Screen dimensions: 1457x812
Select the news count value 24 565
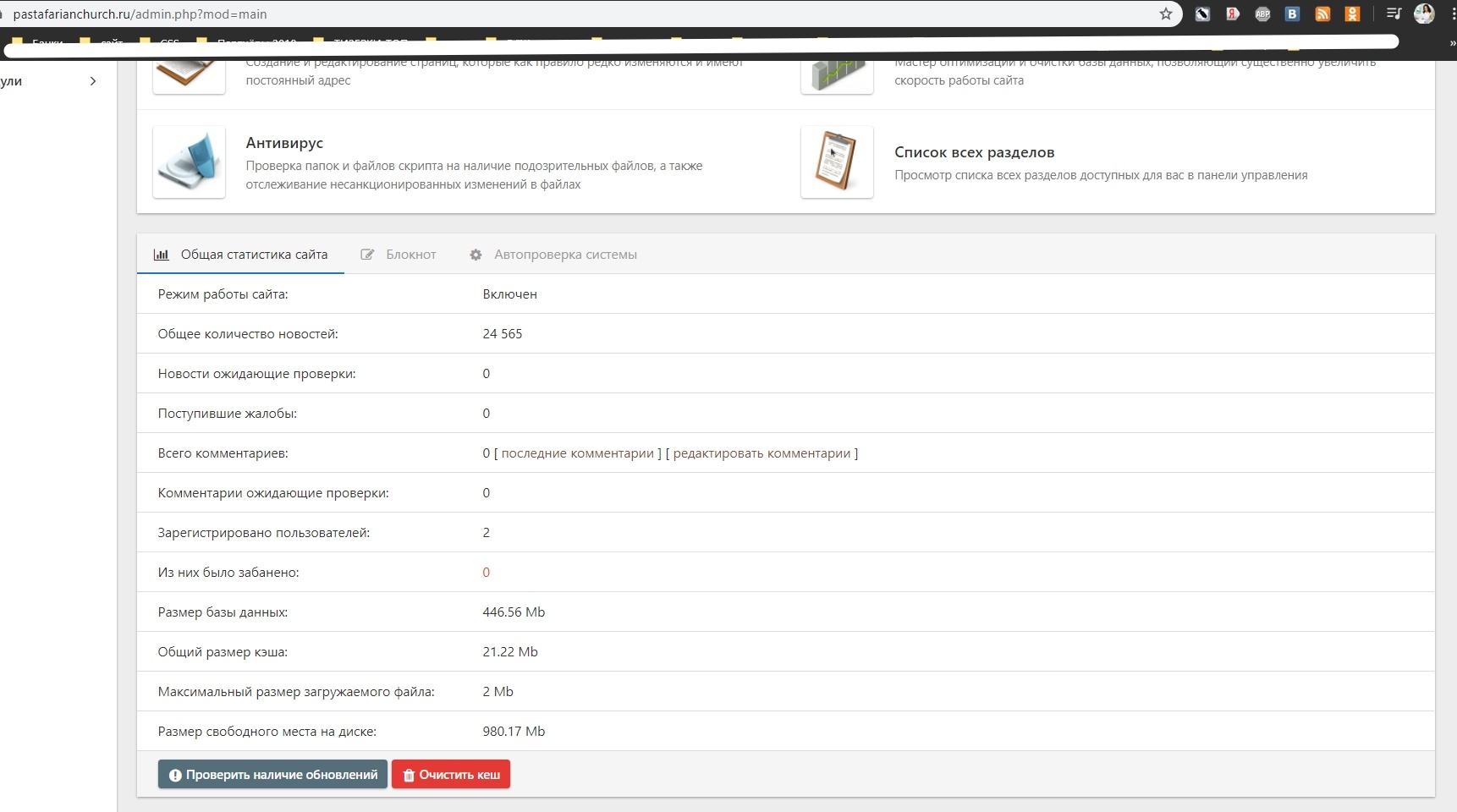pos(503,334)
